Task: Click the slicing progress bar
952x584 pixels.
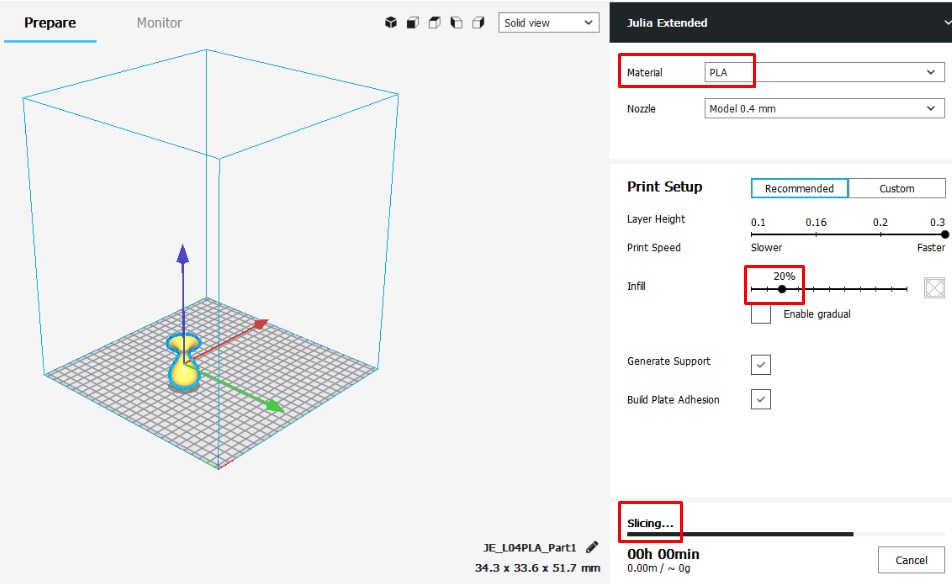Action: coord(786,534)
